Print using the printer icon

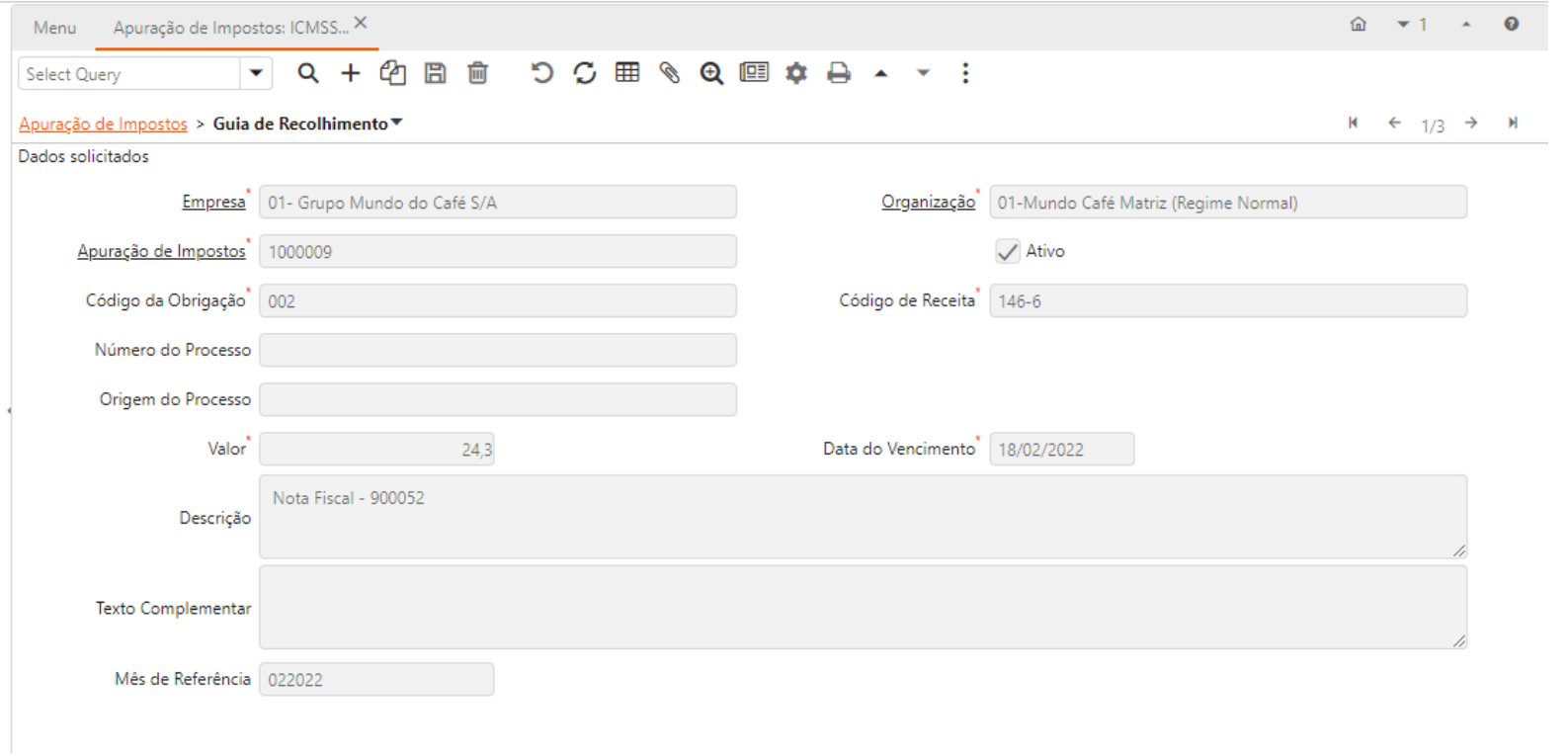[x=839, y=73]
